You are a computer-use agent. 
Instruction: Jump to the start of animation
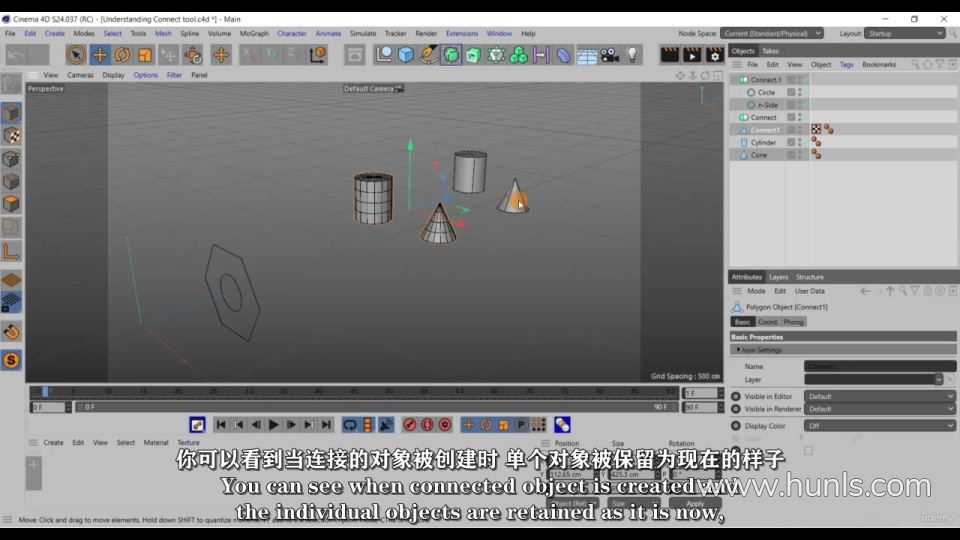[x=221, y=425]
